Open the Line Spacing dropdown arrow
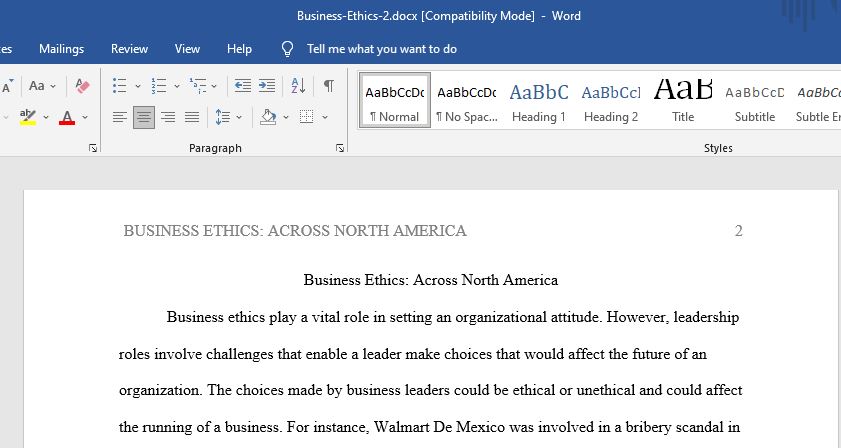The image size is (841, 448). click(239, 117)
